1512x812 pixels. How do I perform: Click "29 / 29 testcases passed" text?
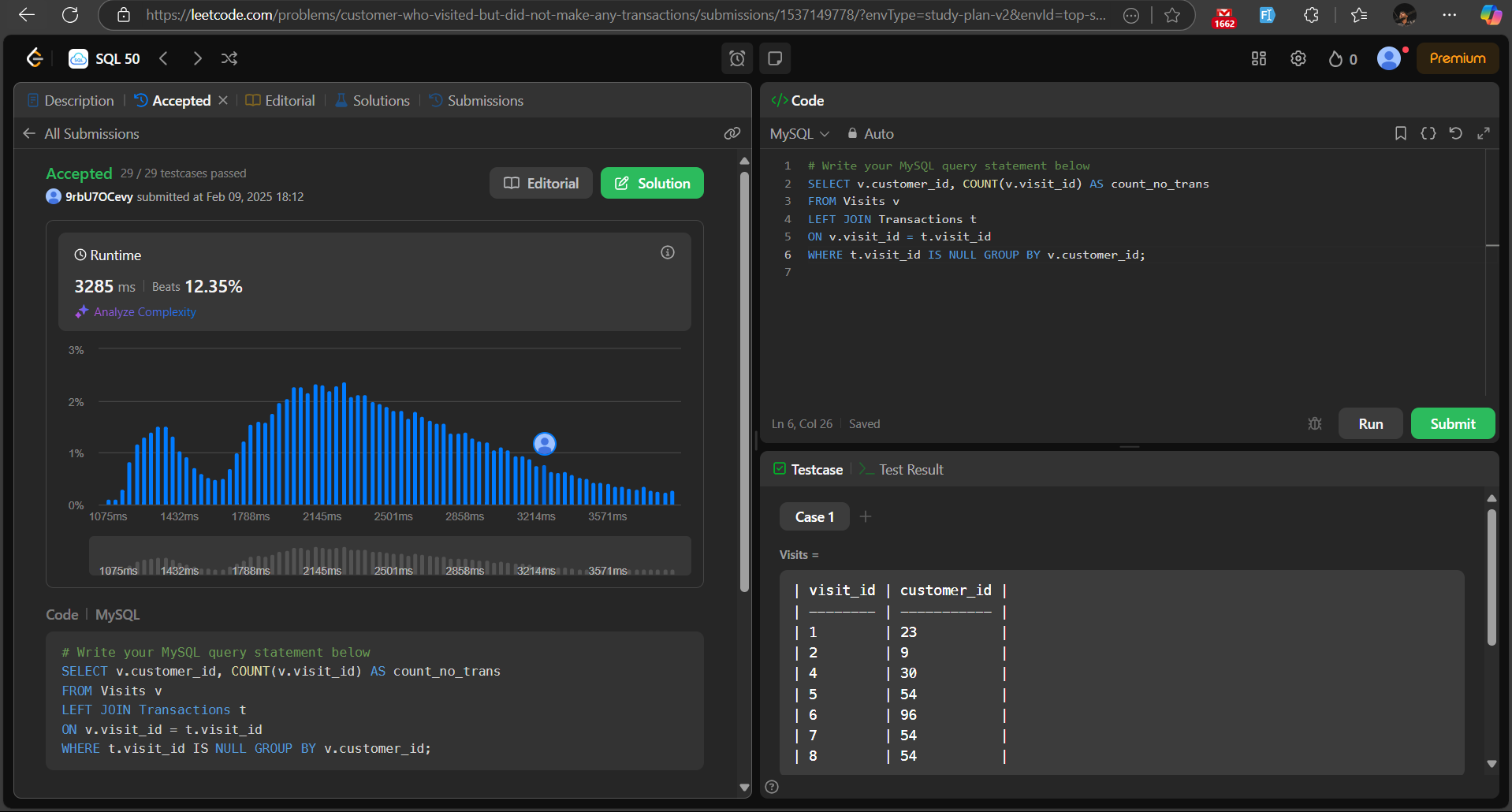[183, 173]
